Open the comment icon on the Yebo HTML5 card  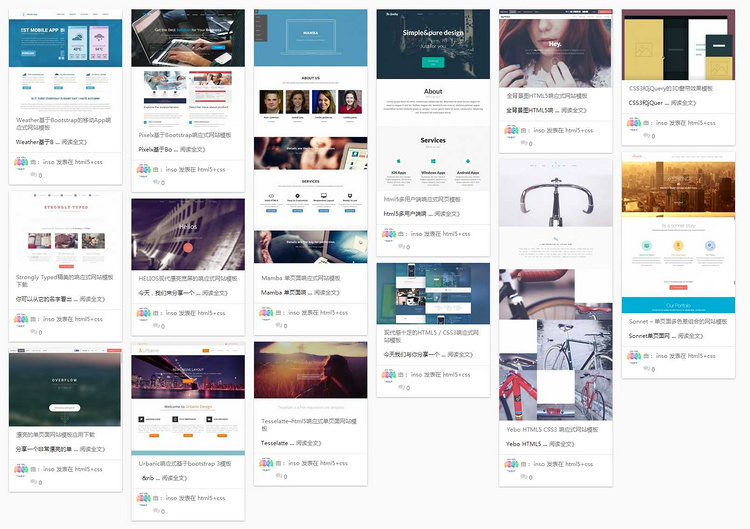point(524,477)
